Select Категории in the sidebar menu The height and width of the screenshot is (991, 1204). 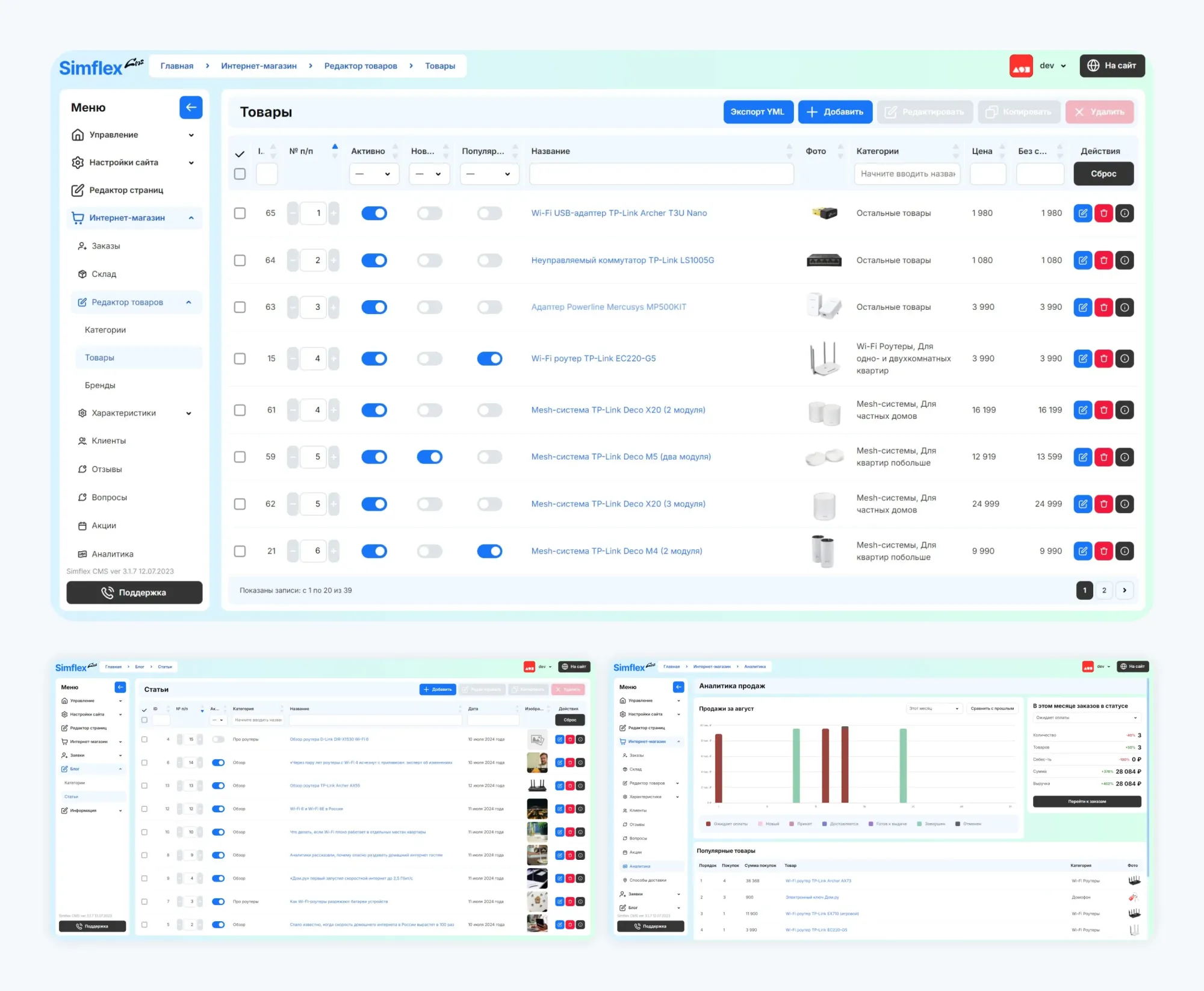click(105, 330)
